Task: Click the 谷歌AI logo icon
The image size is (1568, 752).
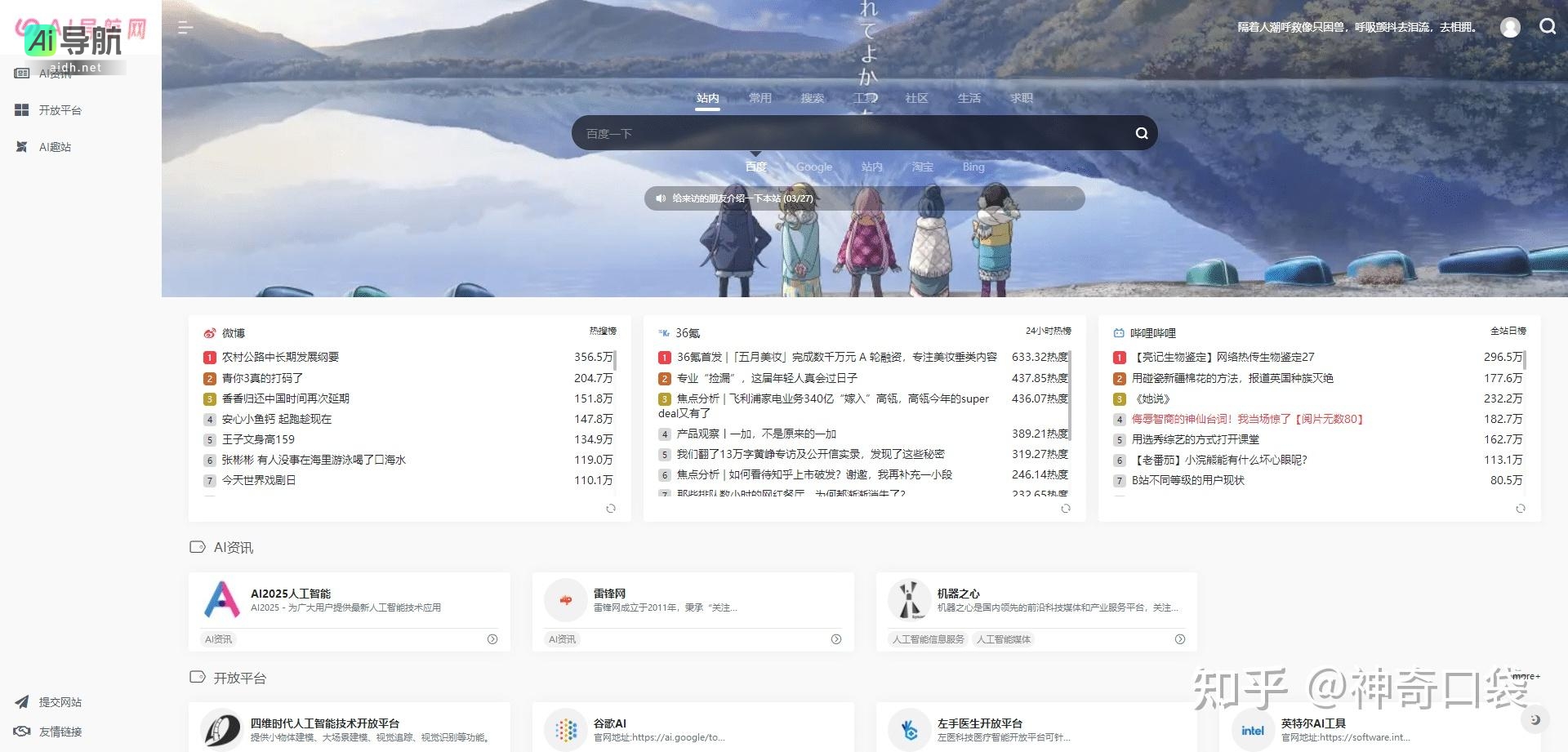Action: [565, 729]
